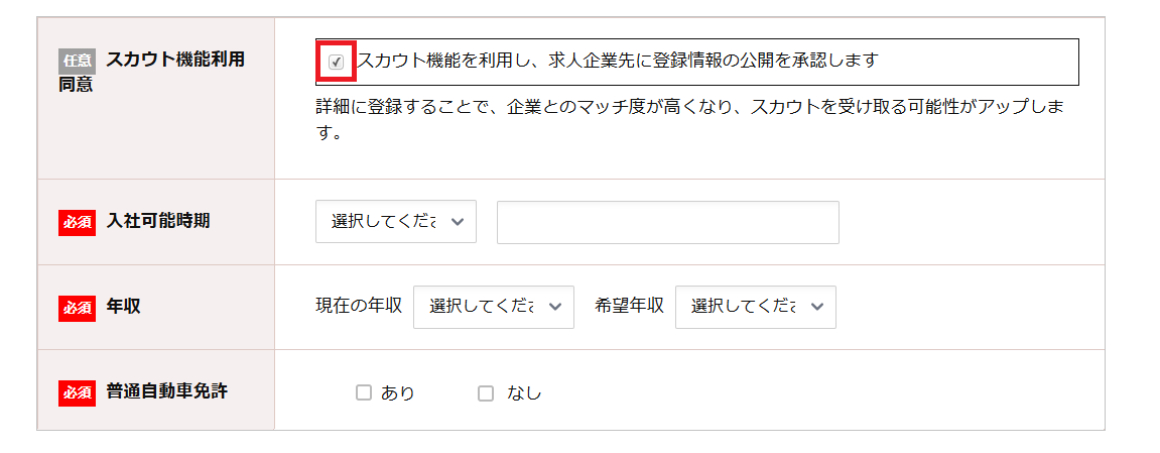Click the red 必須 badge beside 入社可能時期
Screen dimensions: 1160x453
[x=77, y=222]
